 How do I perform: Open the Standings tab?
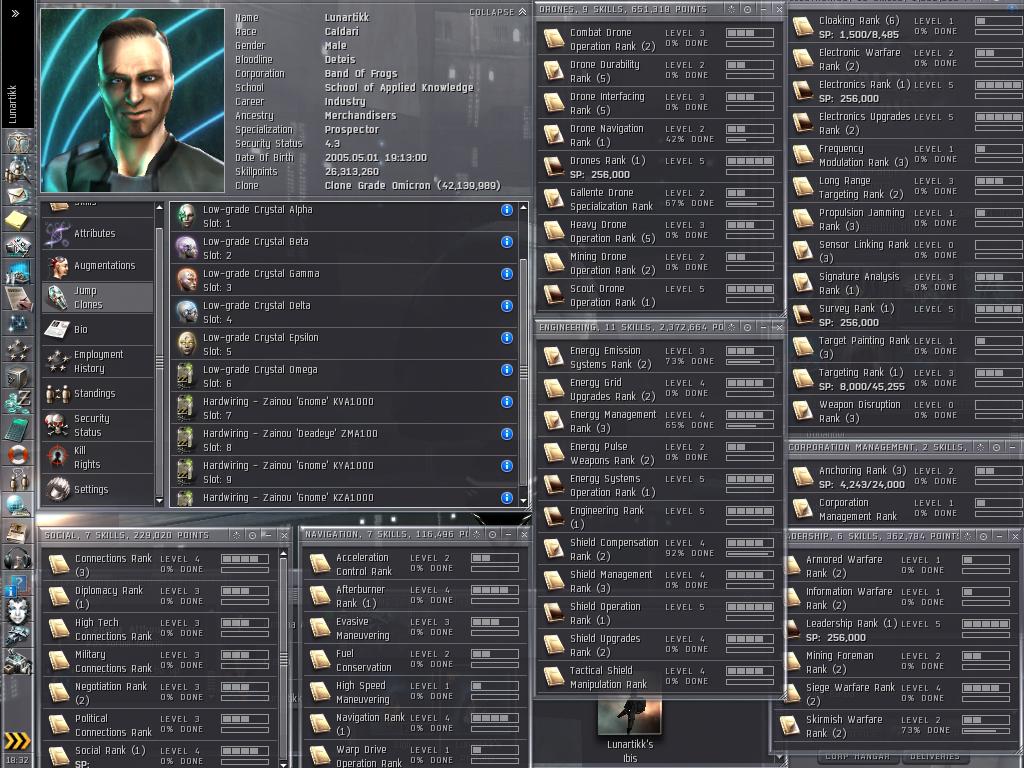pos(97,394)
